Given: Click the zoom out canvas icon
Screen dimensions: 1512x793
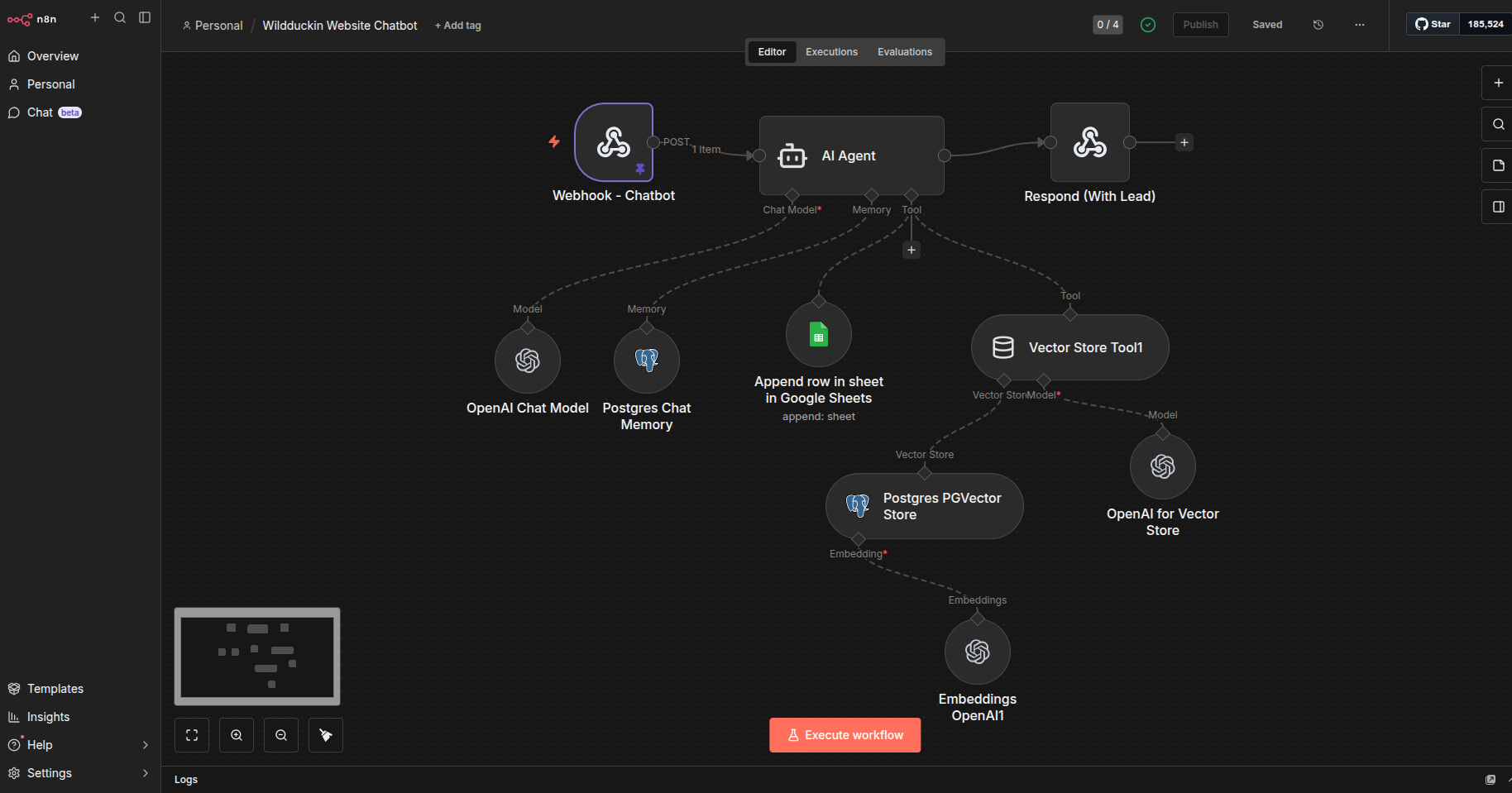Looking at the screenshot, I should point(281,735).
